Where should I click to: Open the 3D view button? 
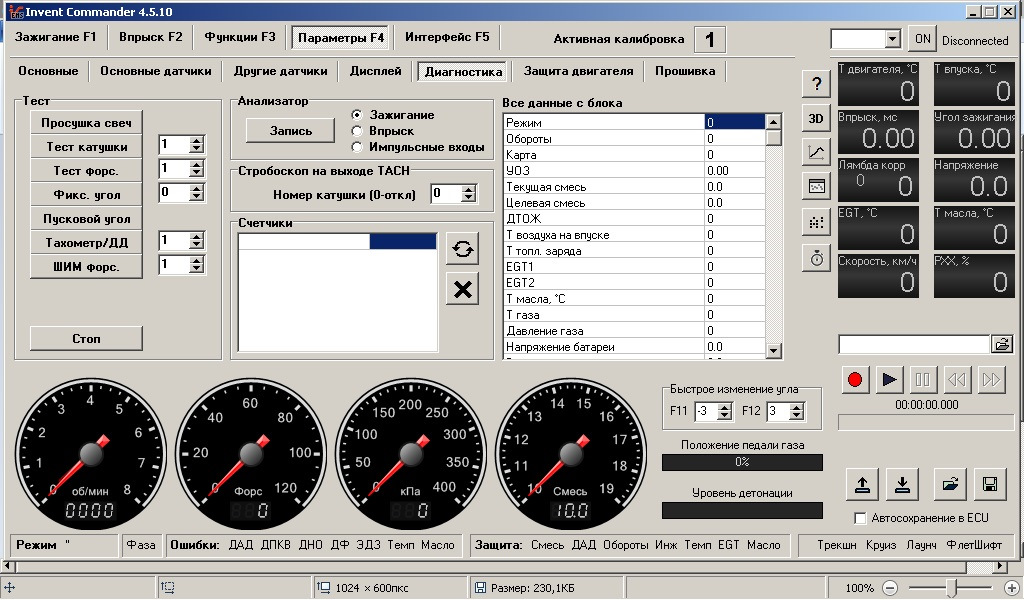click(x=816, y=118)
